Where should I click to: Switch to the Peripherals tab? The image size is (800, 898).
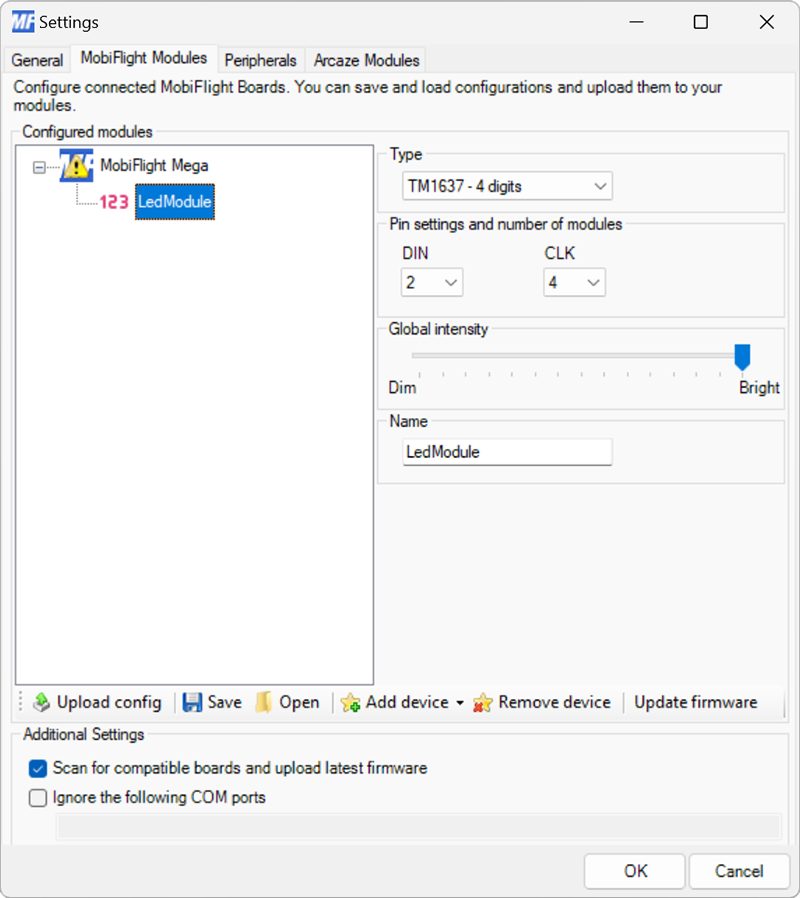[x=260, y=60]
